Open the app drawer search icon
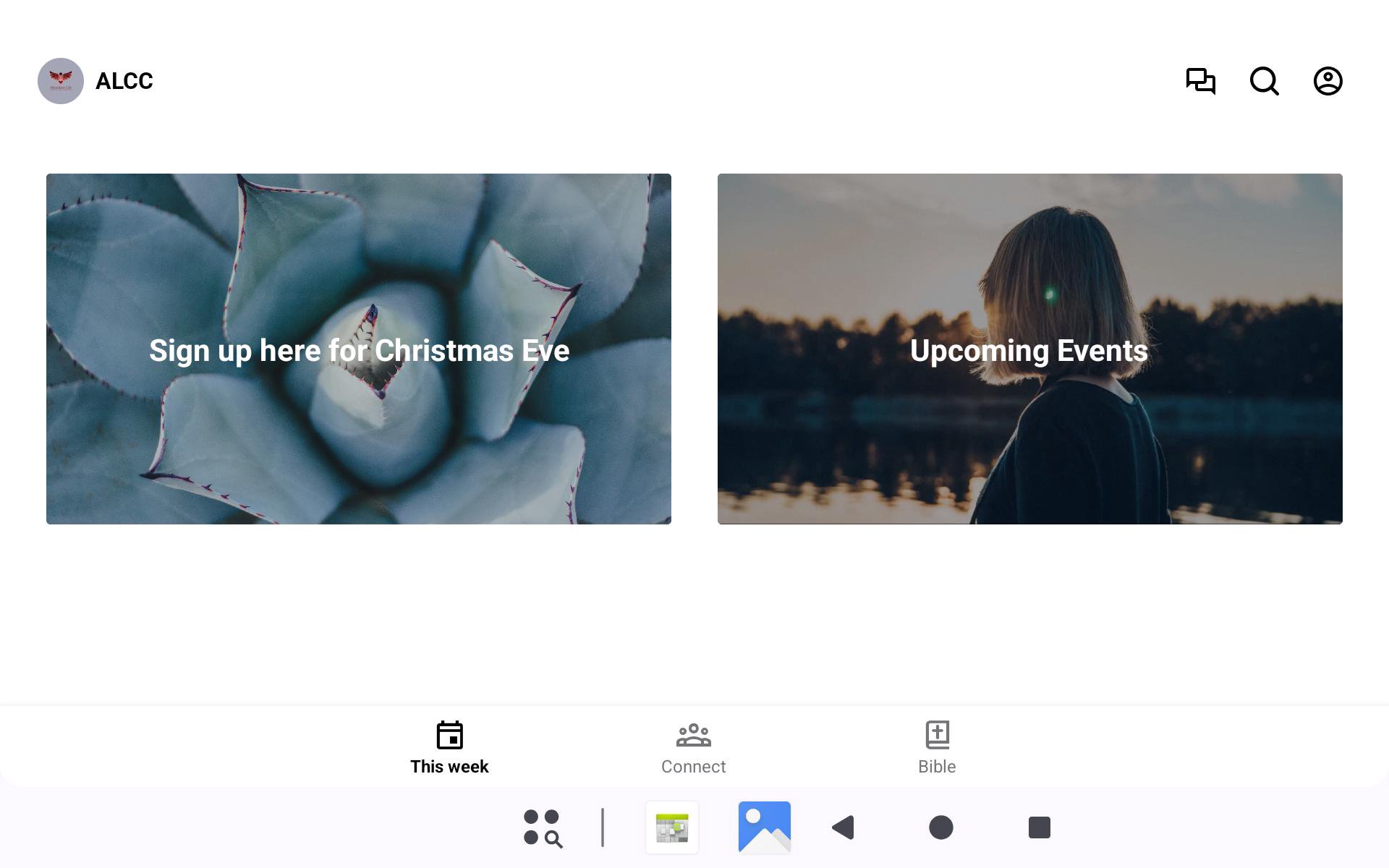 click(x=543, y=827)
